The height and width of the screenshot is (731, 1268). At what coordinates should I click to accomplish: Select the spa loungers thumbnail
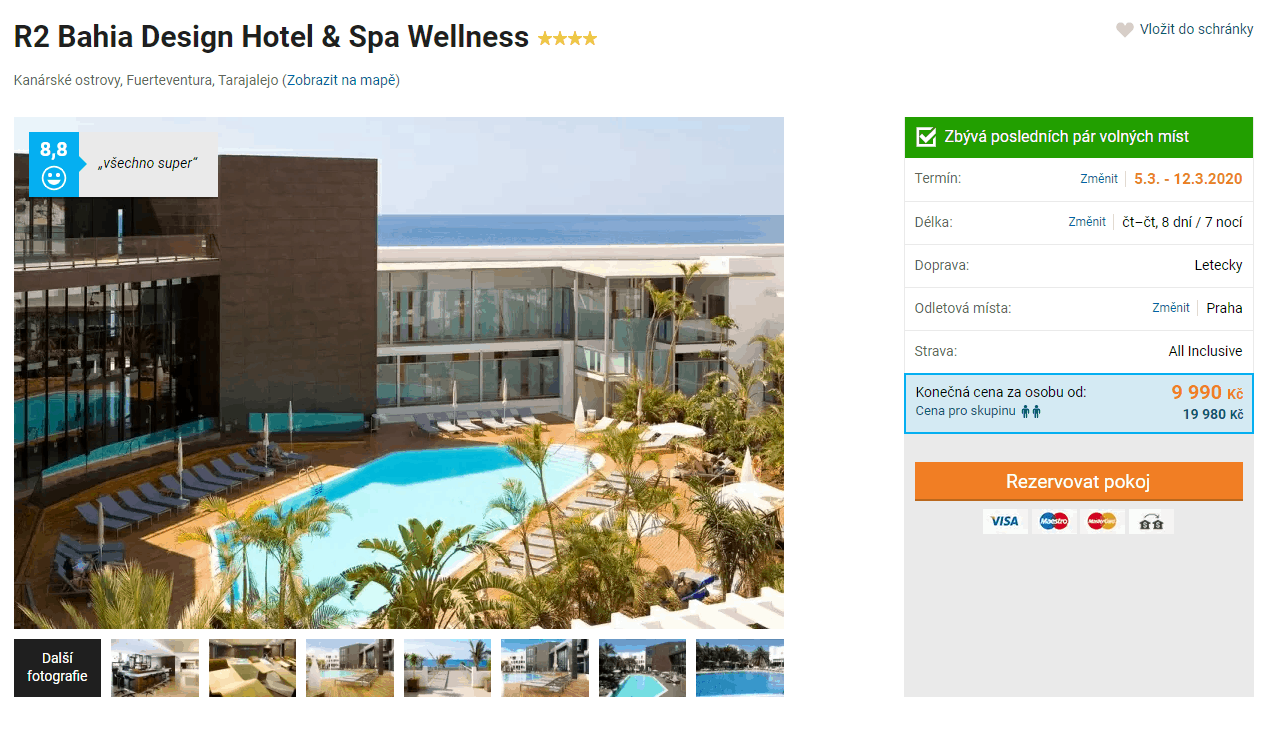[252, 668]
